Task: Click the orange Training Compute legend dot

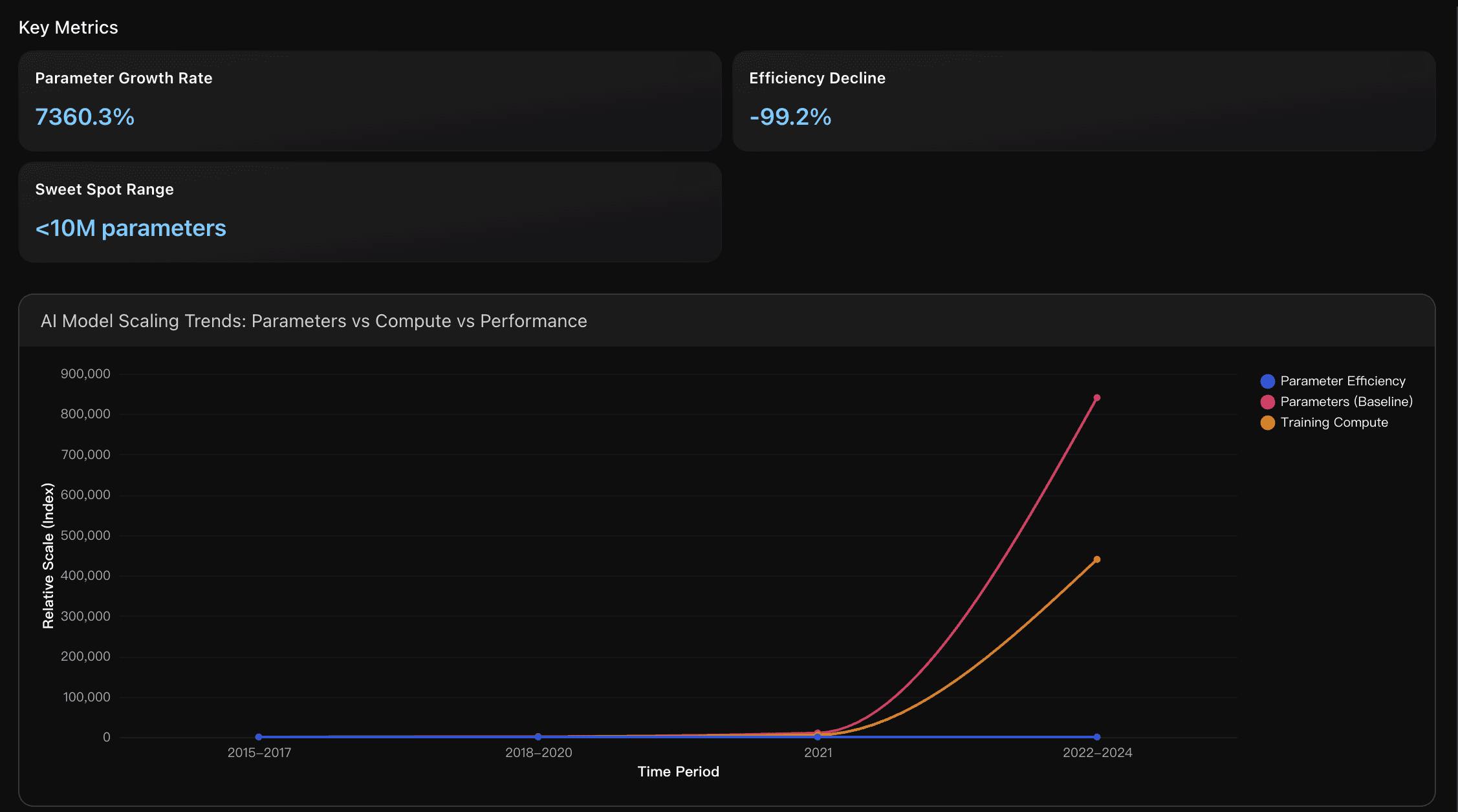Action: pos(1267,423)
